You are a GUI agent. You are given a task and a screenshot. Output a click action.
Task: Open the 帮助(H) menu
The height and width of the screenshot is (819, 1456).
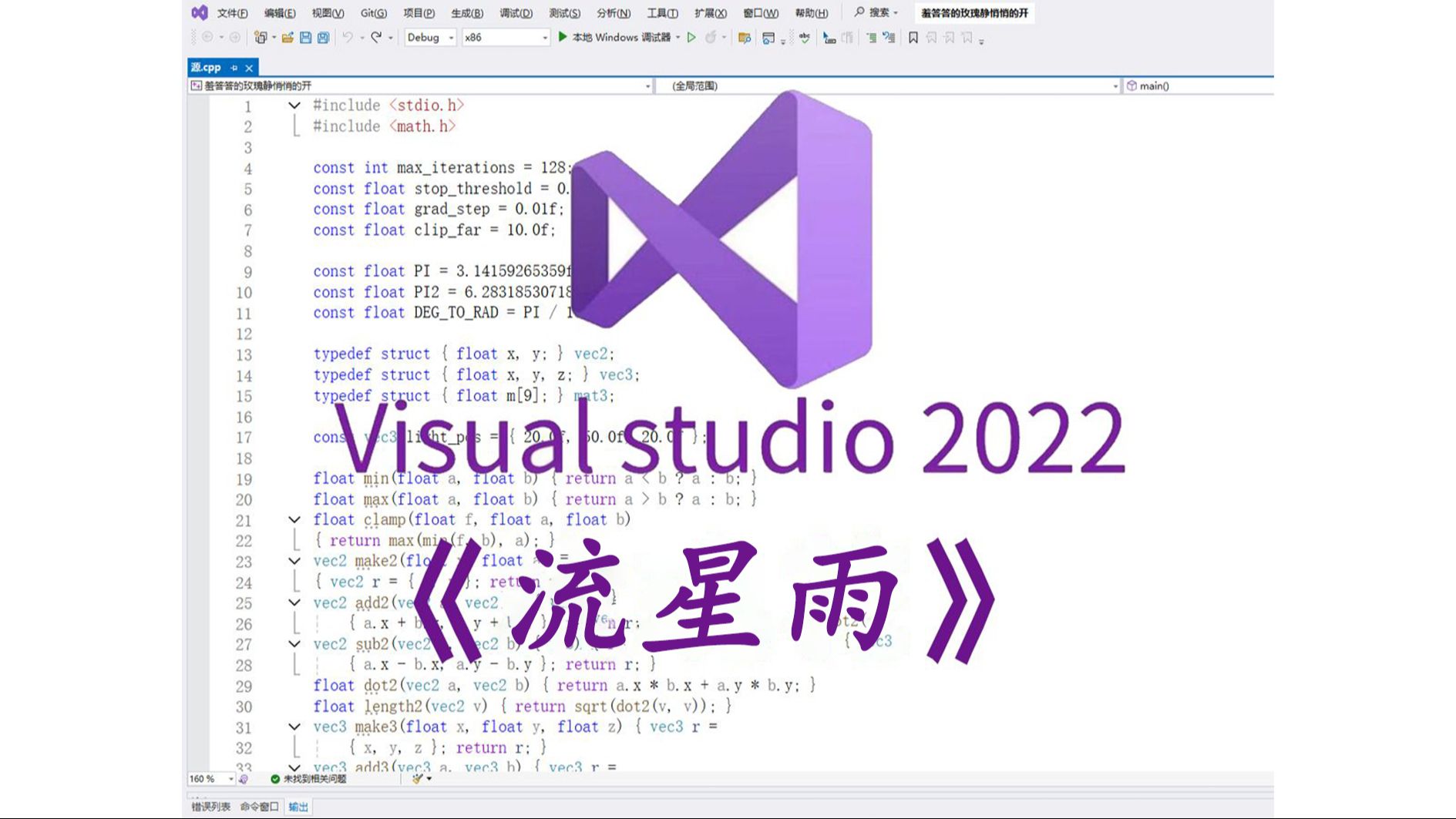[812, 13]
